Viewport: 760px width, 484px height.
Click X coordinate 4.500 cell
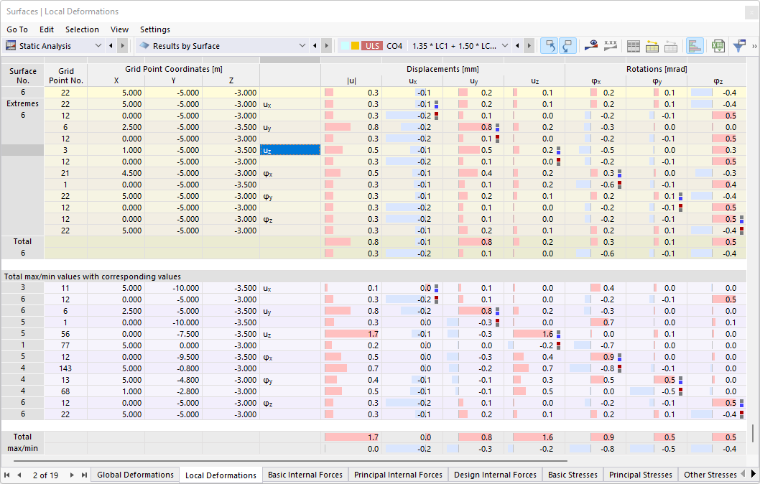(x=116, y=173)
